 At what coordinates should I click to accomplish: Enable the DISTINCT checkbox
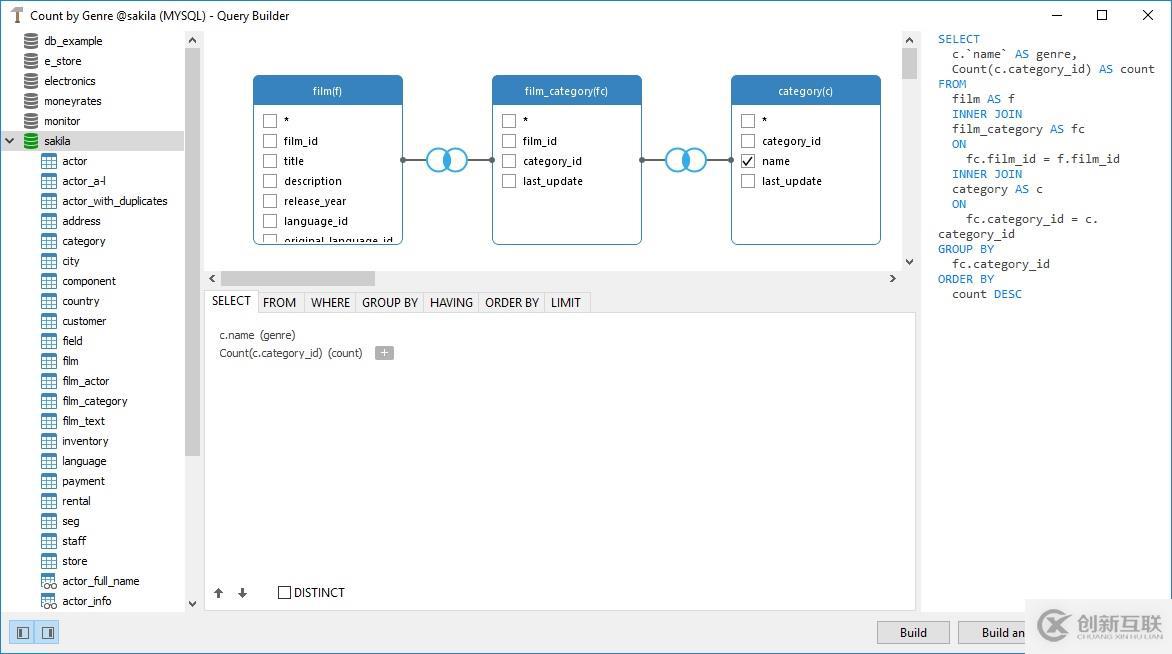point(284,593)
